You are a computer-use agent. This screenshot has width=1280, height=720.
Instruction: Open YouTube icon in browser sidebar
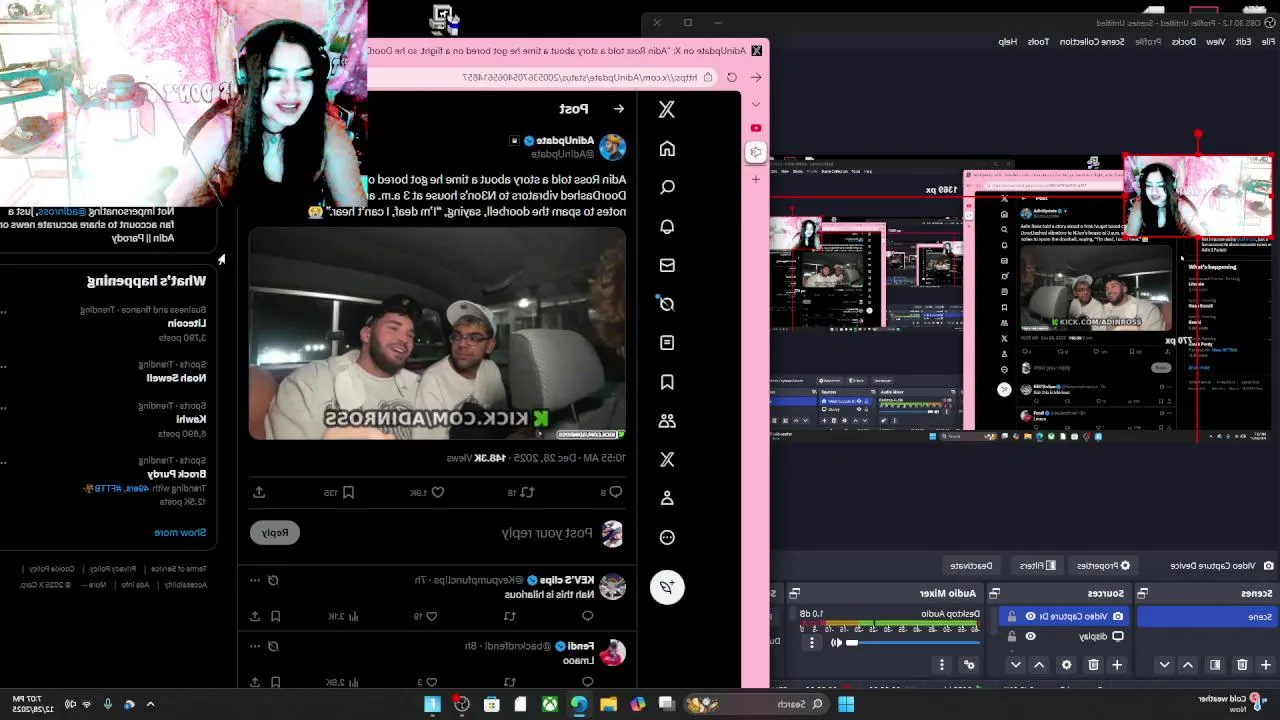pyautogui.click(x=756, y=128)
